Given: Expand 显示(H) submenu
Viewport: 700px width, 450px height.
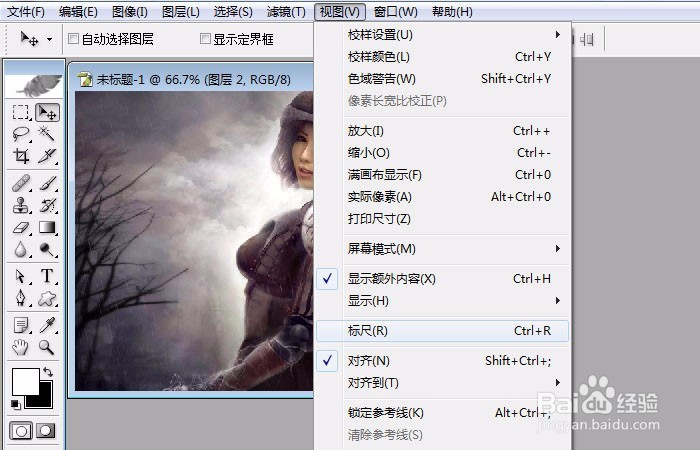Looking at the screenshot, I should (x=442, y=301).
